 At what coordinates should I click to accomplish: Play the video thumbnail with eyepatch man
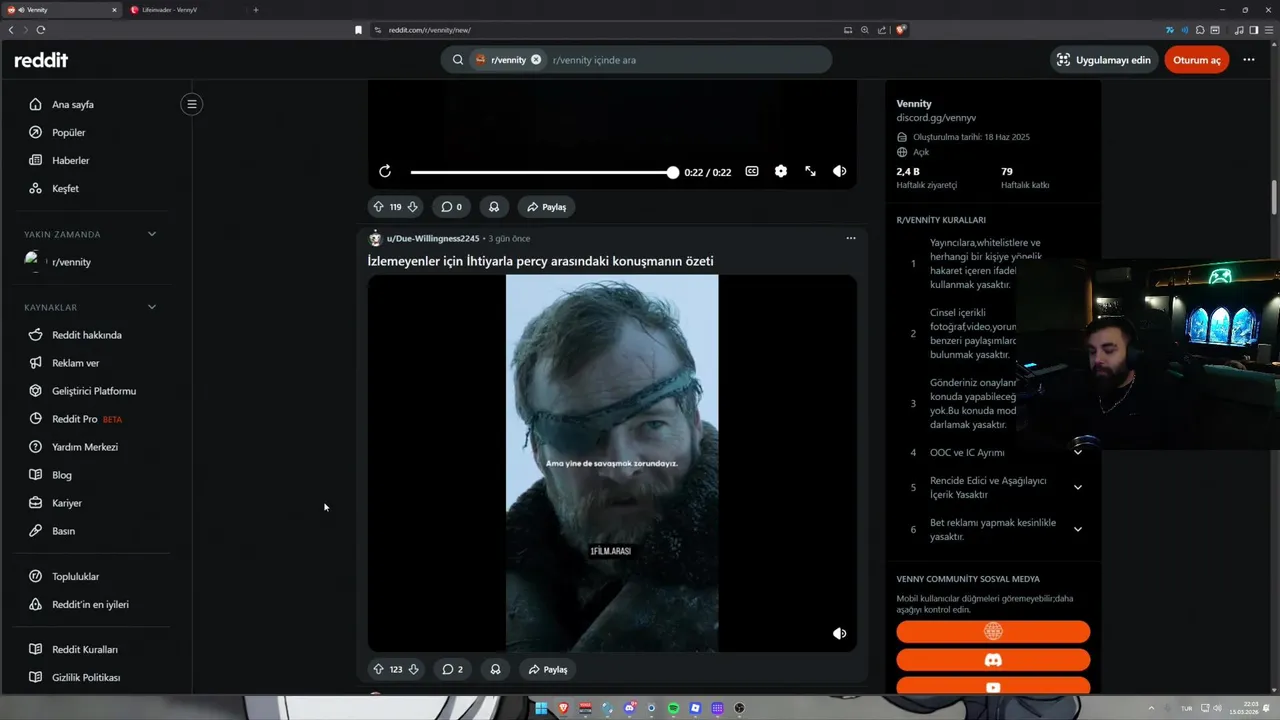point(612,463)
